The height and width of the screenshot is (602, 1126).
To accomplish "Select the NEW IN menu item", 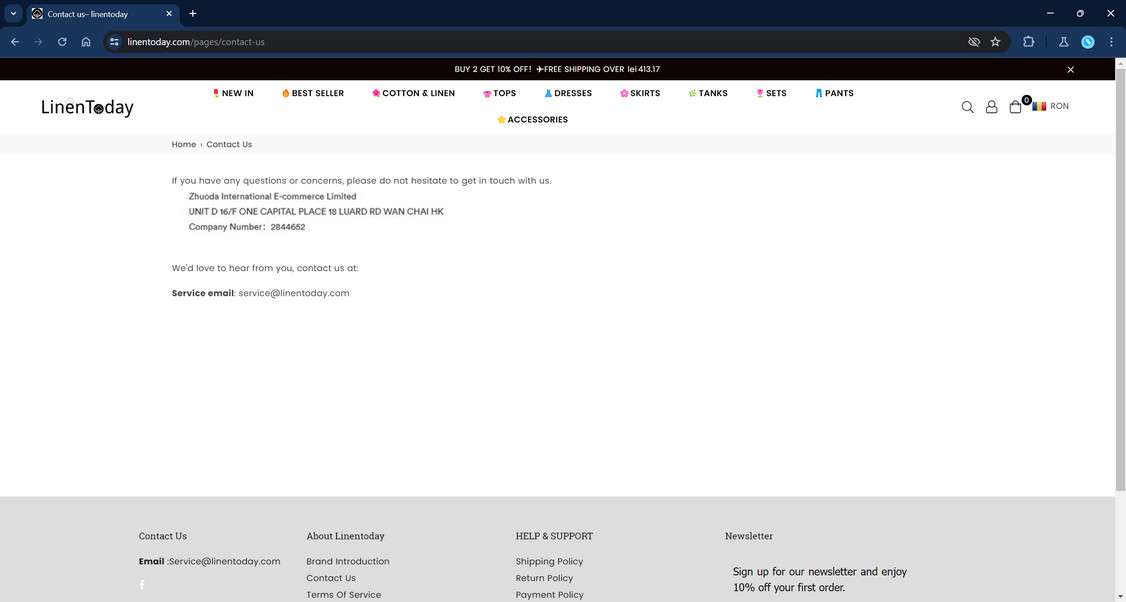I will tap(235, 93).
